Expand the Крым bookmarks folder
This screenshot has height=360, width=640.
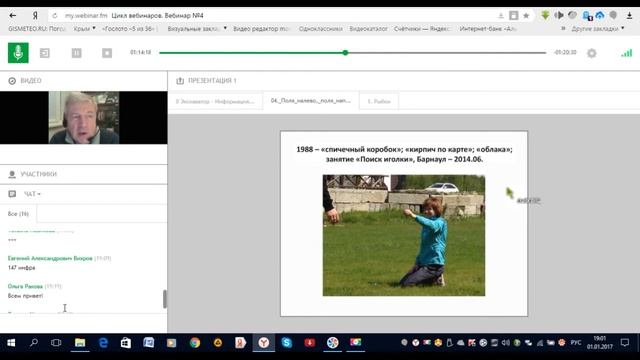[84, 29]
